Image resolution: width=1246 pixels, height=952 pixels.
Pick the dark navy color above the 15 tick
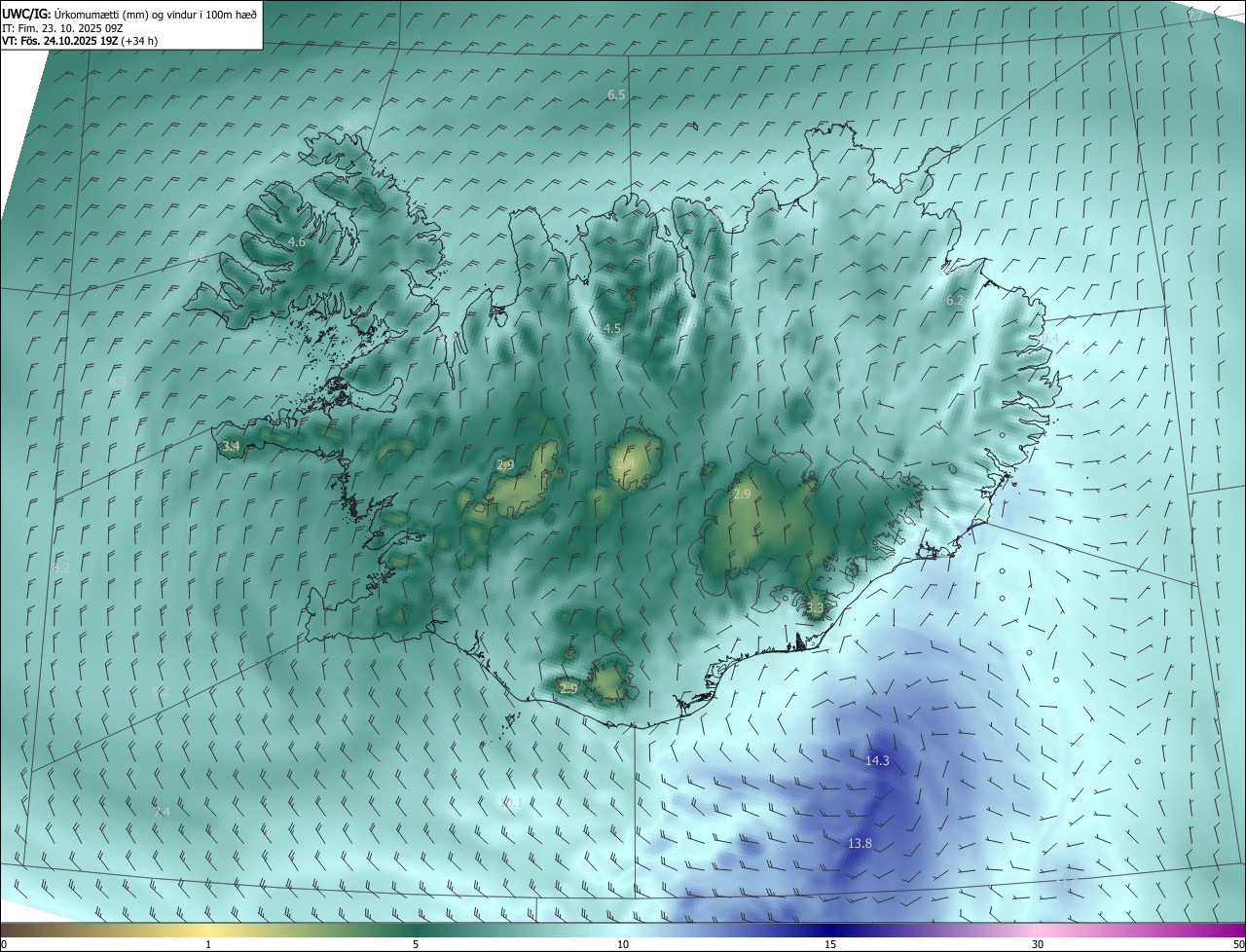point(830,930)
